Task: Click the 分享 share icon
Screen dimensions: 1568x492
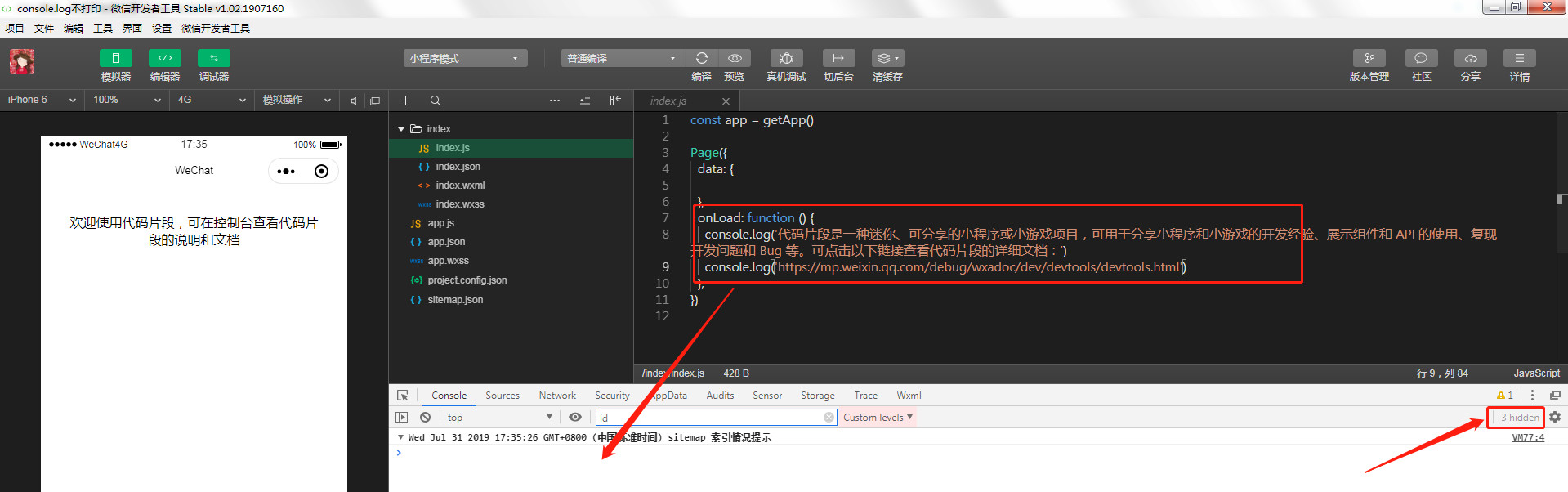Action: click(1470, 58)
